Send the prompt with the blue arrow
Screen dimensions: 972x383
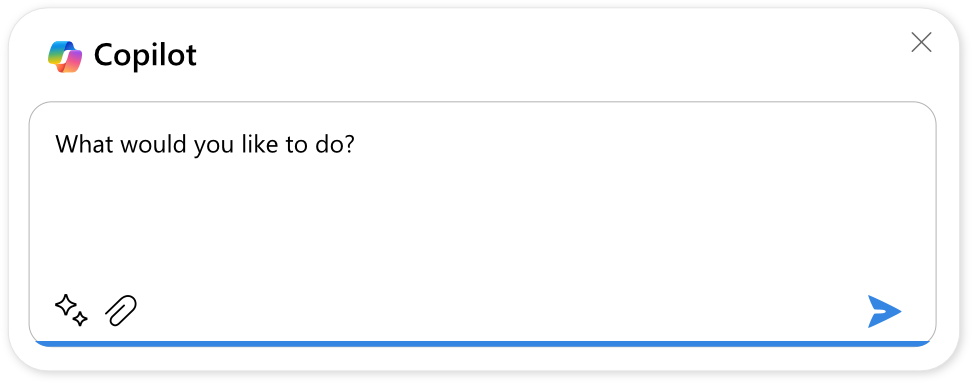click(x=884, y=311)
